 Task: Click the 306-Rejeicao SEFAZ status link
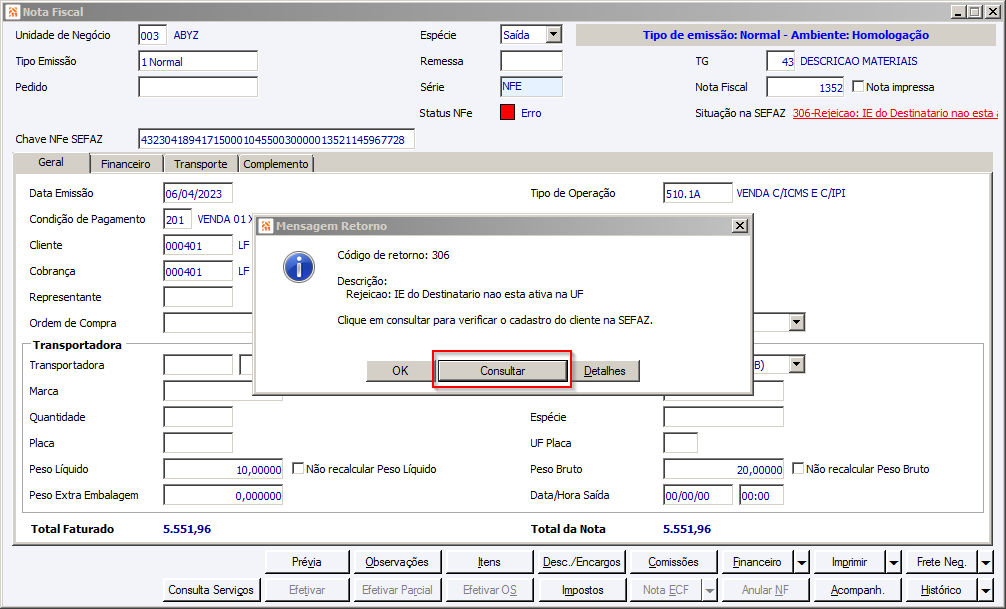point(895,113)
